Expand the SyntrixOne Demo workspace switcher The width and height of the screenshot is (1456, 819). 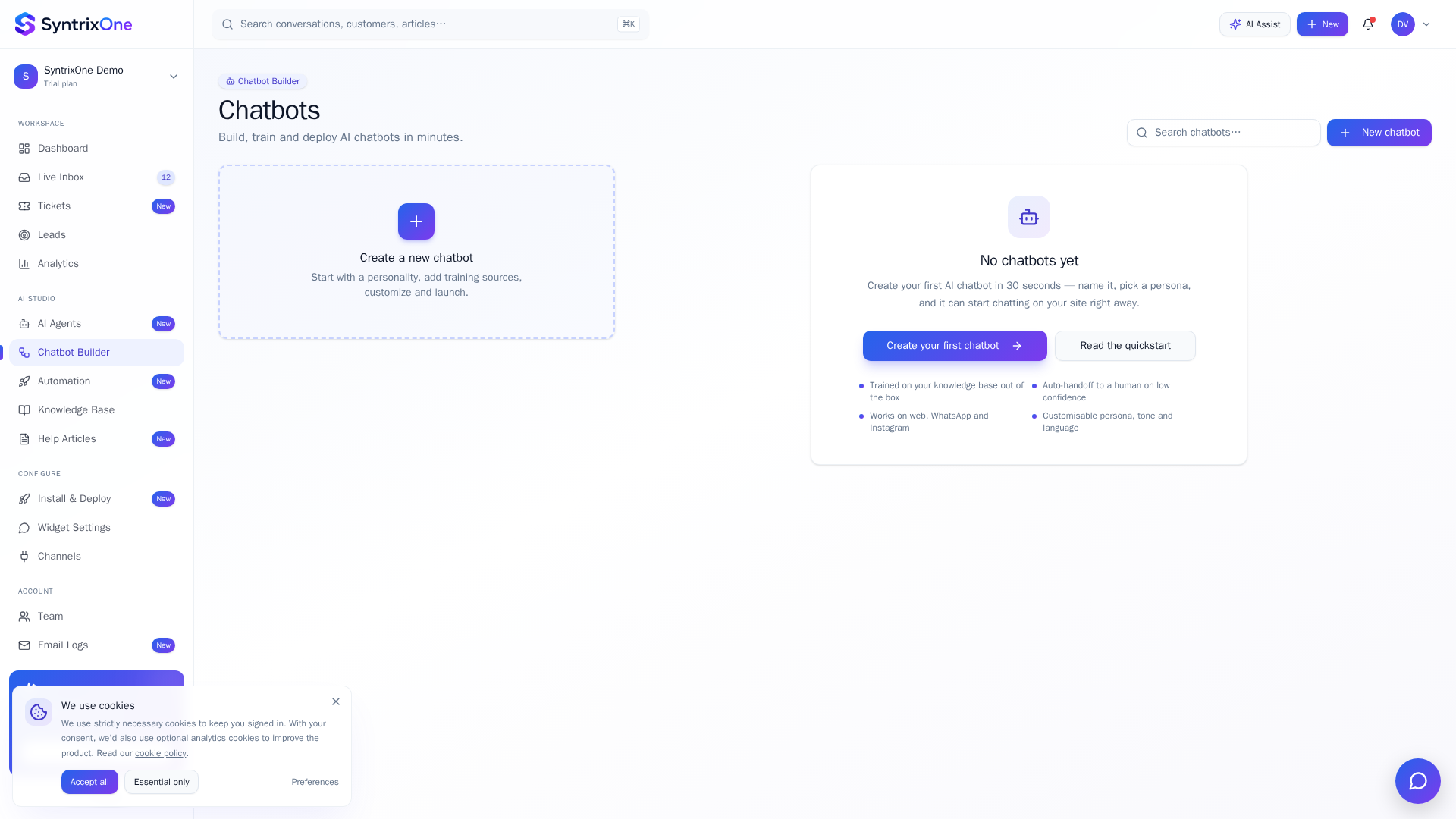click(174, 77)
